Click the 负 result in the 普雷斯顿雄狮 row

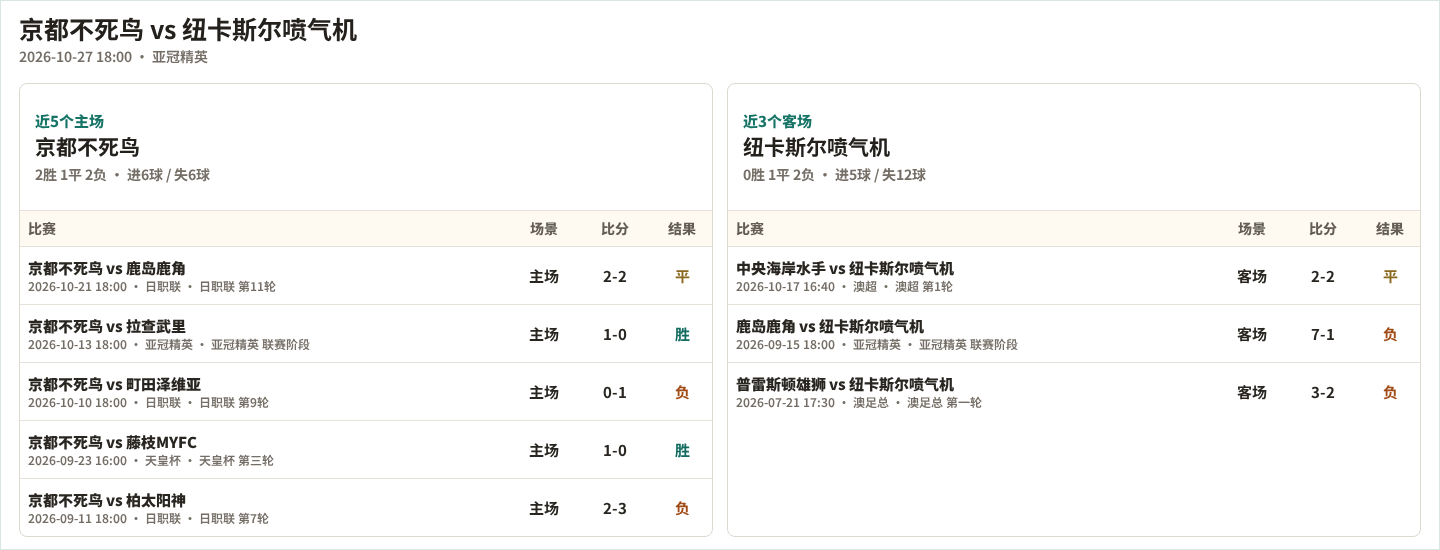[1390, 392]
